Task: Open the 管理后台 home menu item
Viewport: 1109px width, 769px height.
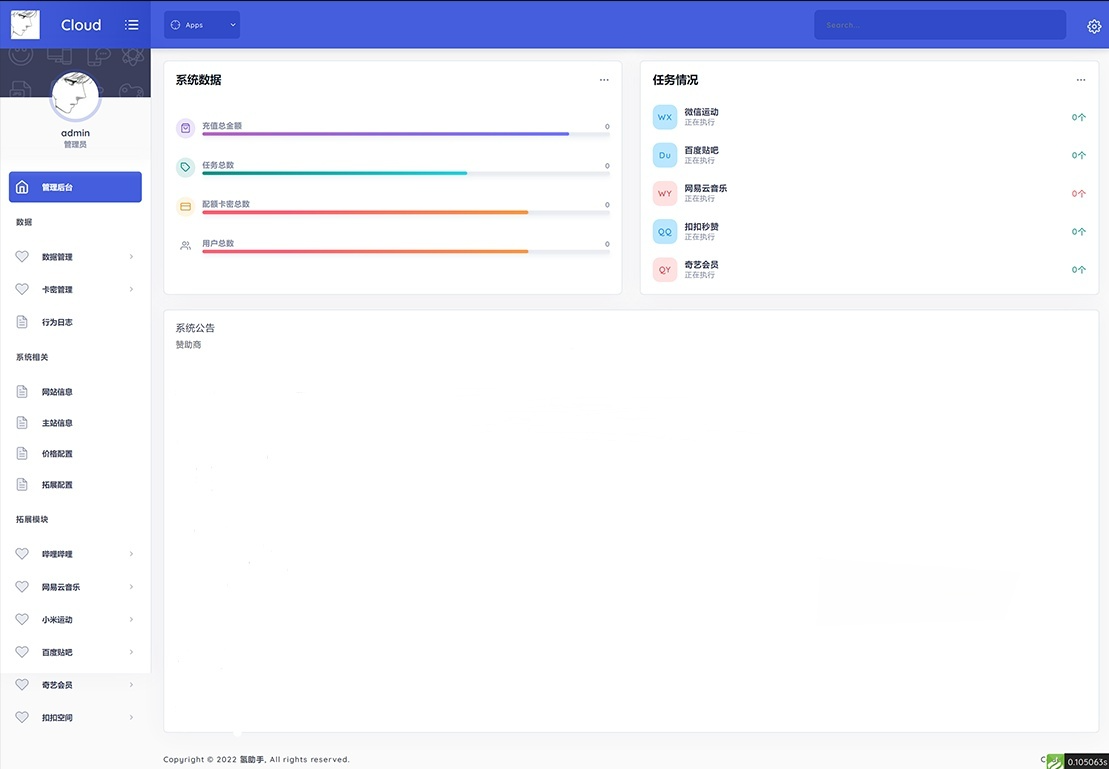Action: point(75,187)
